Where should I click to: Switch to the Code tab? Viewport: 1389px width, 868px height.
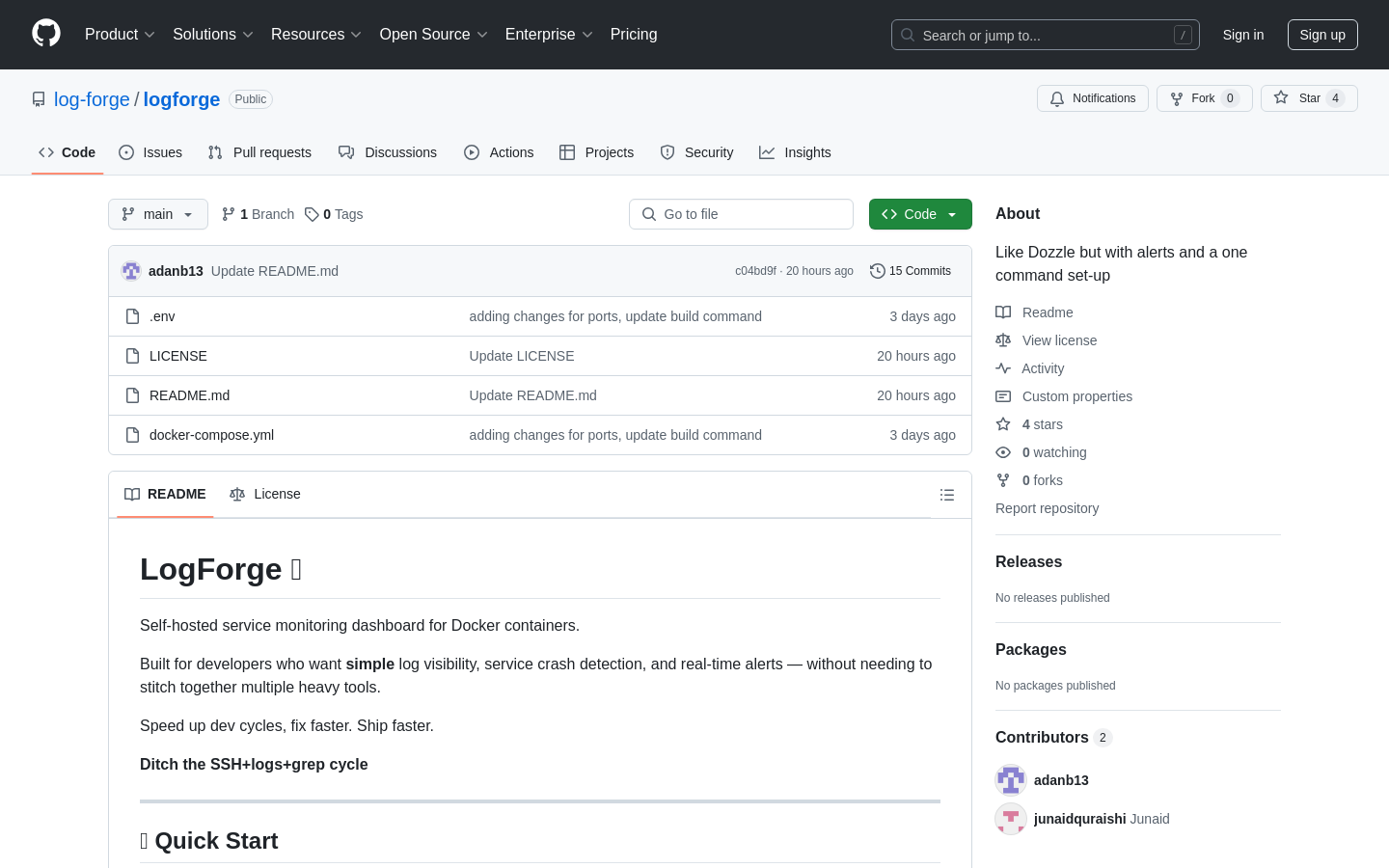(68, 152)
